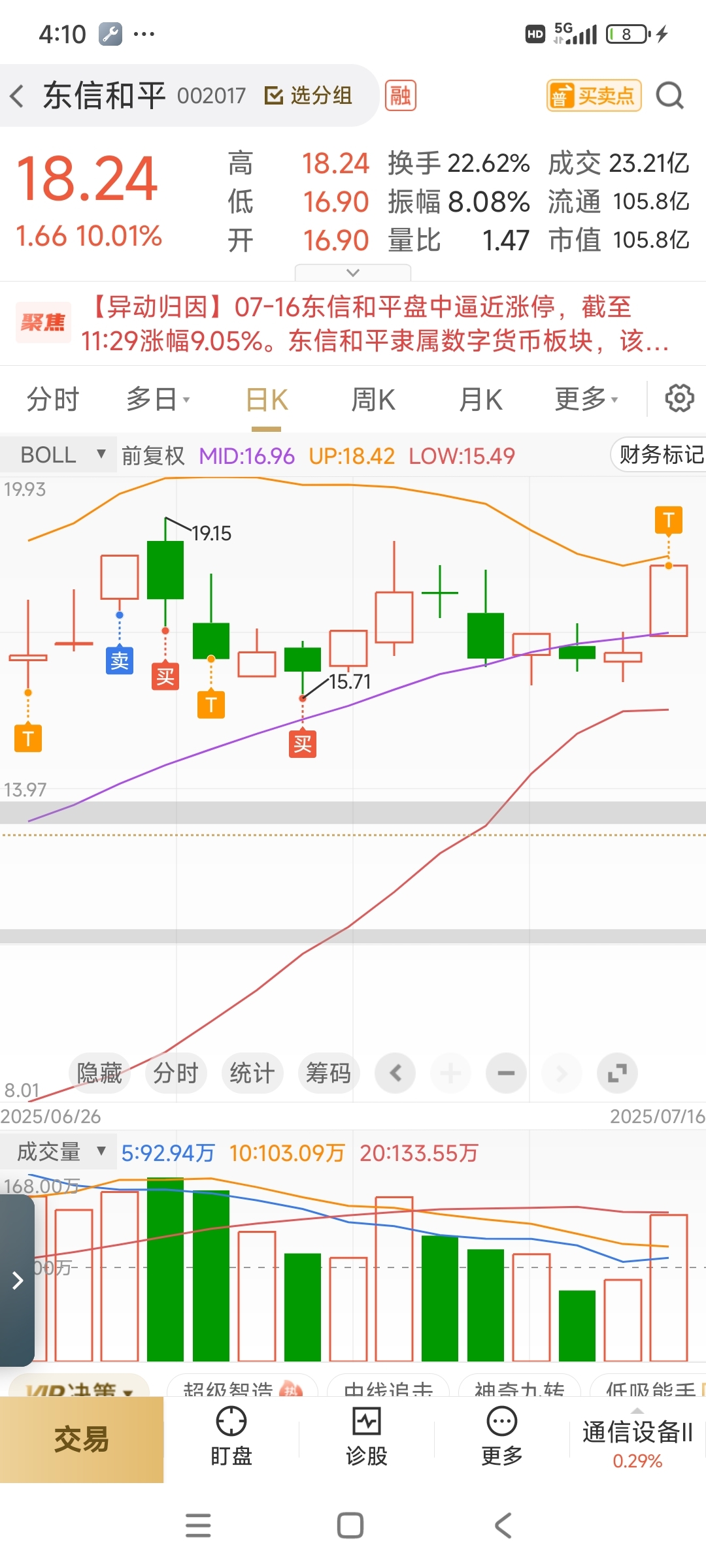Toggle 选分组 watchlist group checkbox
The height and width of the screenshot is (1568, 706).
pyautogui.click(x=308, y=96)
